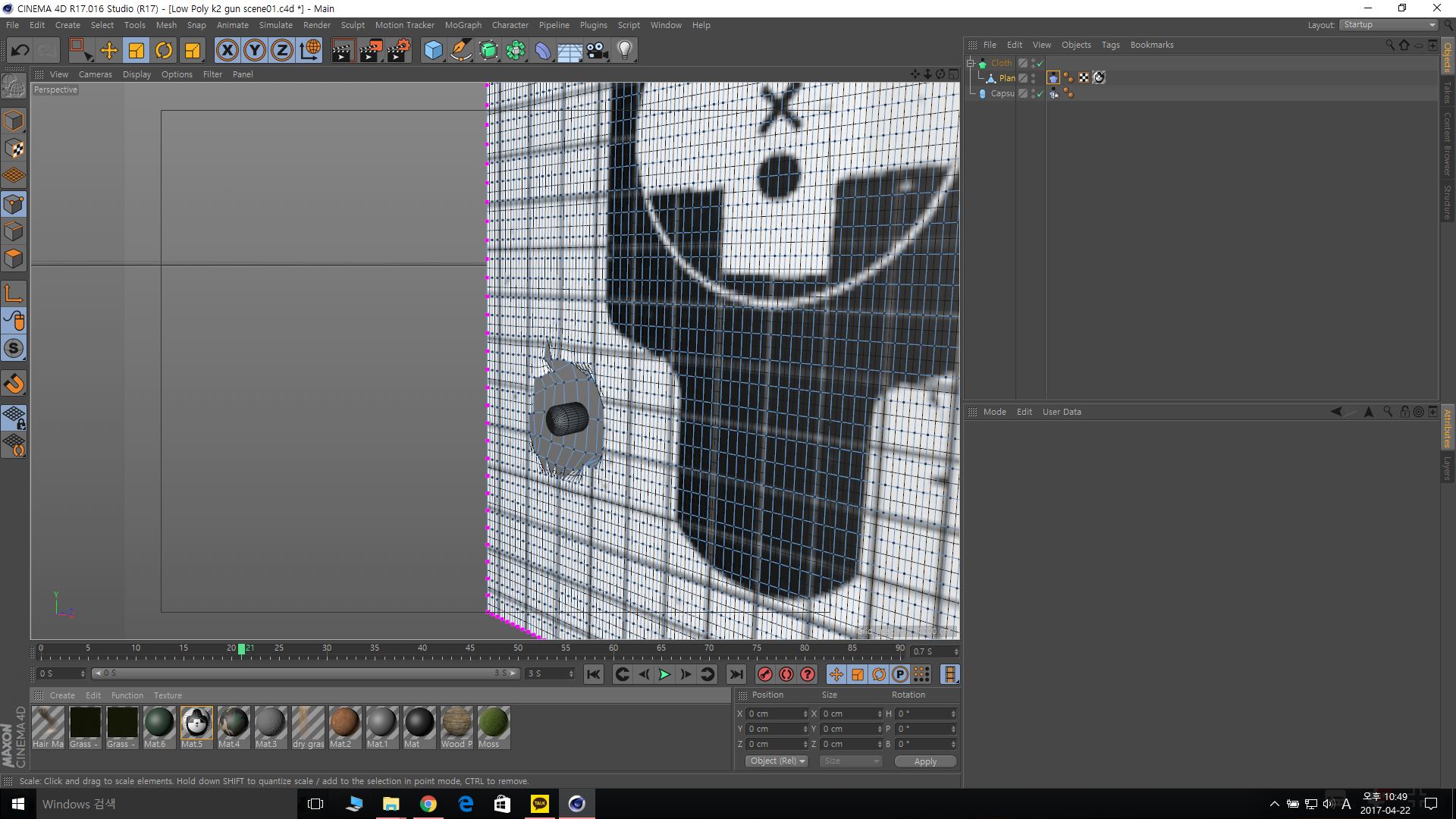Toggle Enable Snap icon
Viewport: 1456px width, 819px height.
point(14,384)
